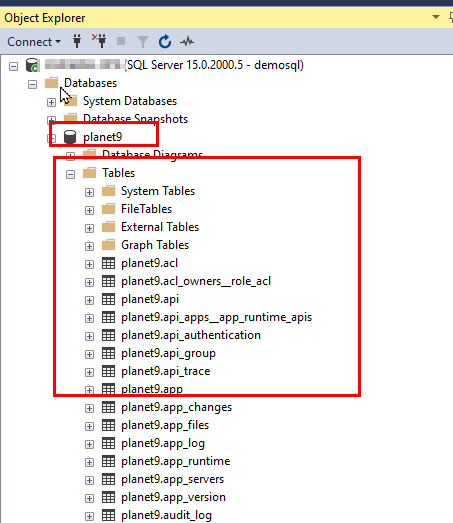Select the planet9.api_trace table label
This screenshot has width=453, height=523.
click(165, 371)
